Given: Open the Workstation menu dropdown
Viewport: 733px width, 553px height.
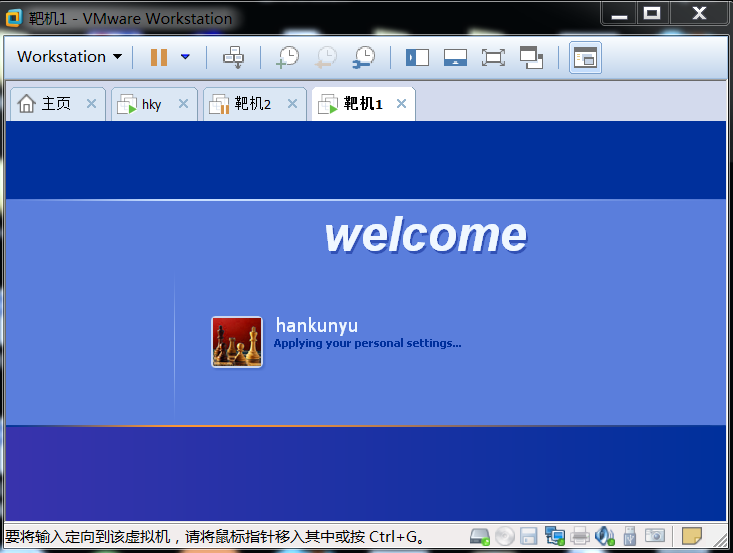Looking at the screenshot, I should click(70, 57).
